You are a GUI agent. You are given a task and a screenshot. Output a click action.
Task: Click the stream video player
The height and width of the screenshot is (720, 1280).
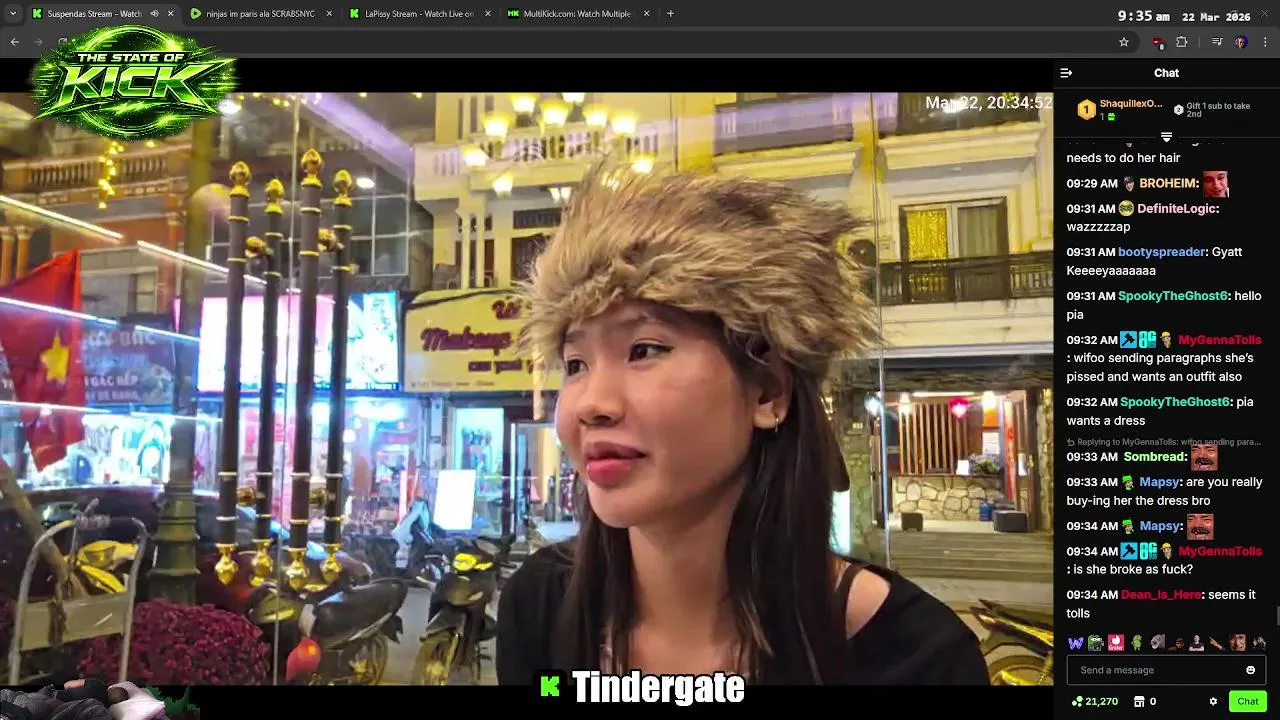(526, 388)
